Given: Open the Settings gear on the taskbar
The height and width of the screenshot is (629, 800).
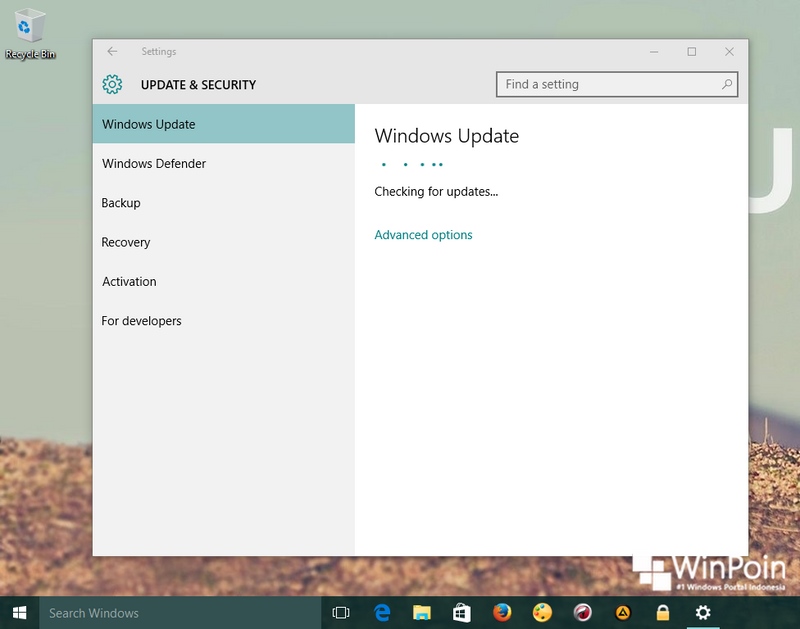Looking at the screenshot, I should coord(701,613).
